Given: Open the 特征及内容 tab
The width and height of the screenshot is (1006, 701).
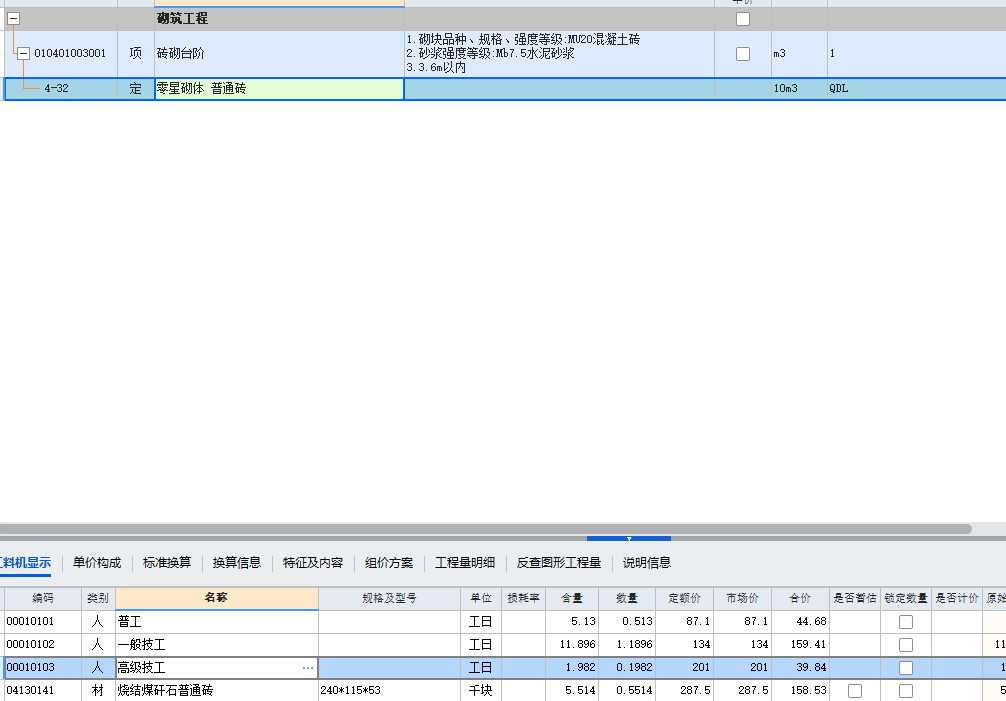Looking at the screenshot, I should [313, 562].
